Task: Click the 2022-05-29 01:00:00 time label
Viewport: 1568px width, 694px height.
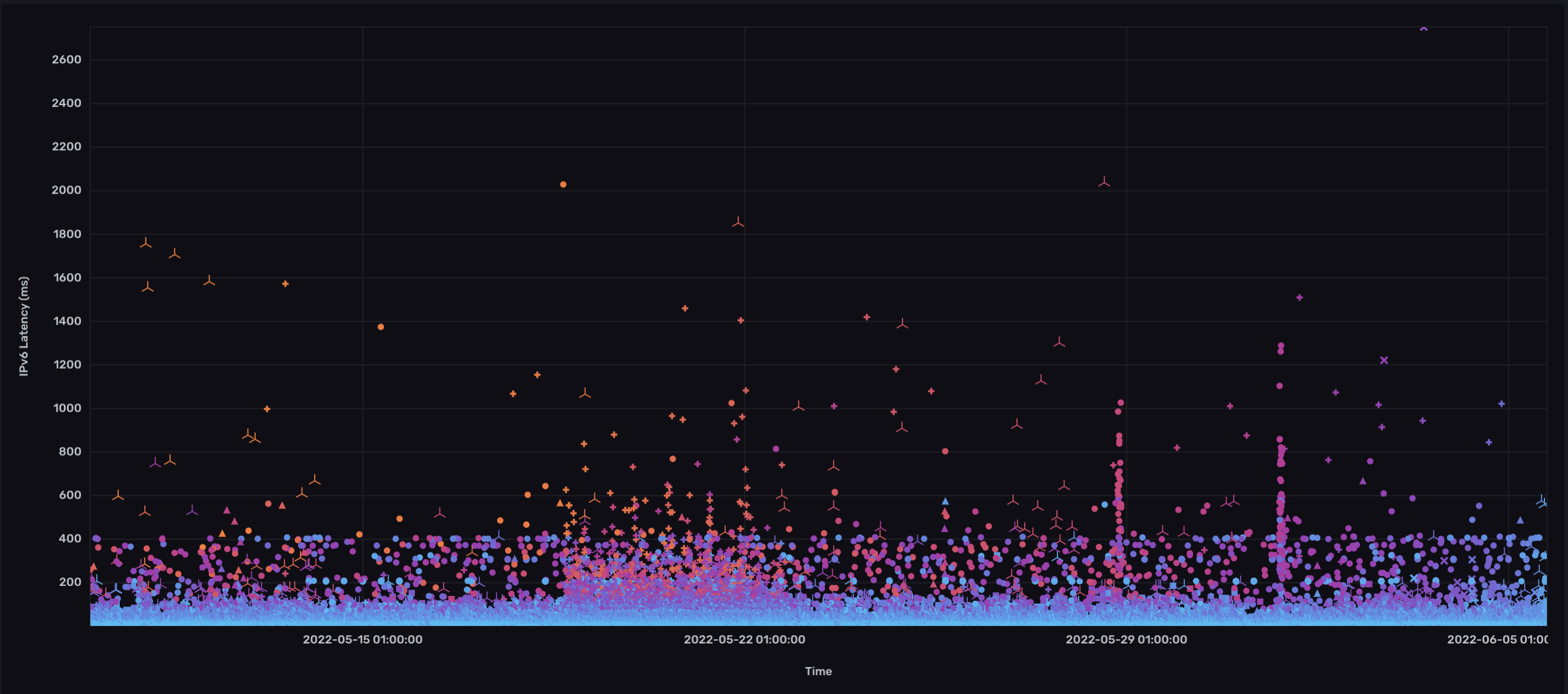Action: pyautogui.click(x=1126, y=639)
